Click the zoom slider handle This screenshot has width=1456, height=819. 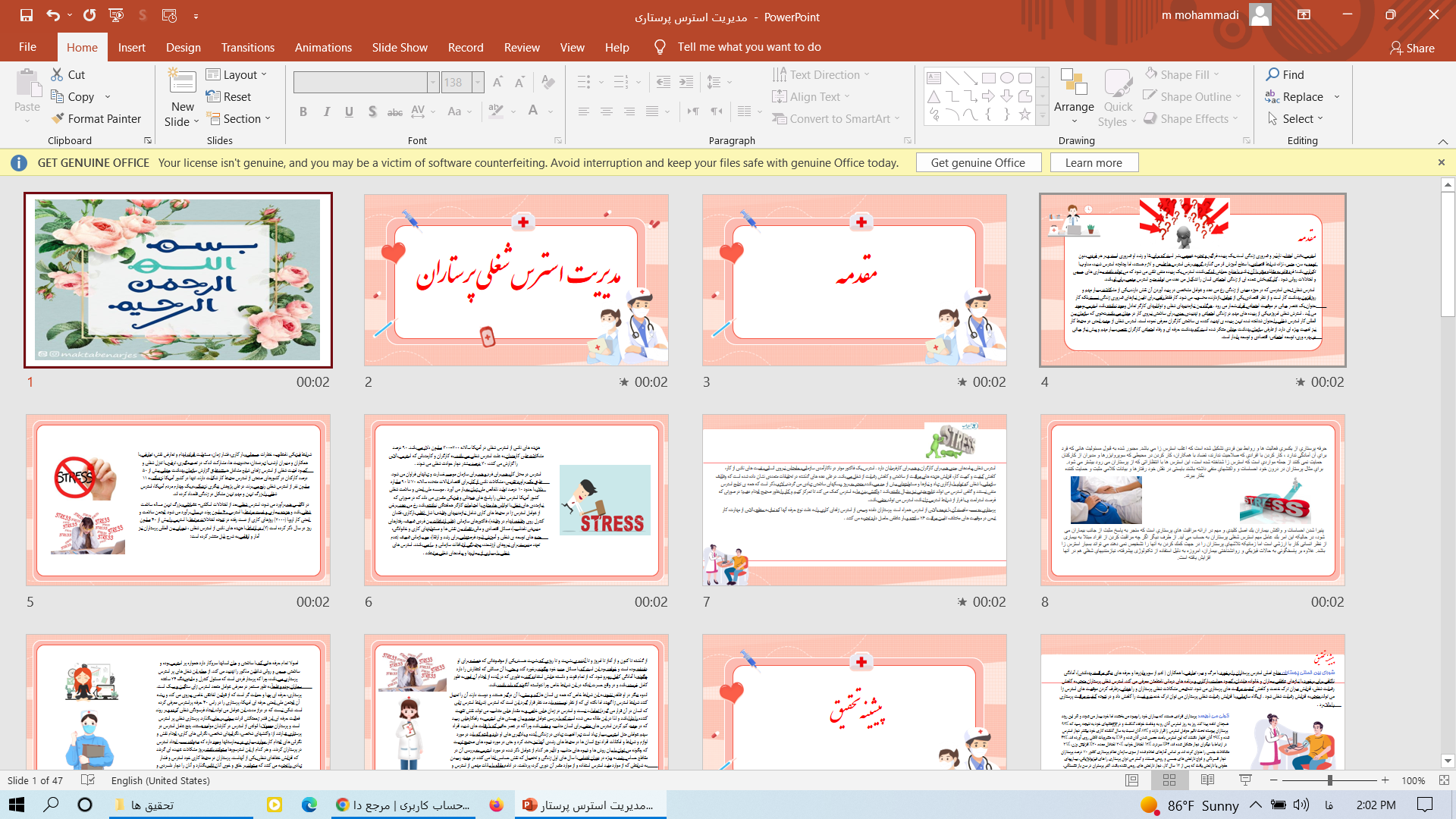tap(1329, 780)
